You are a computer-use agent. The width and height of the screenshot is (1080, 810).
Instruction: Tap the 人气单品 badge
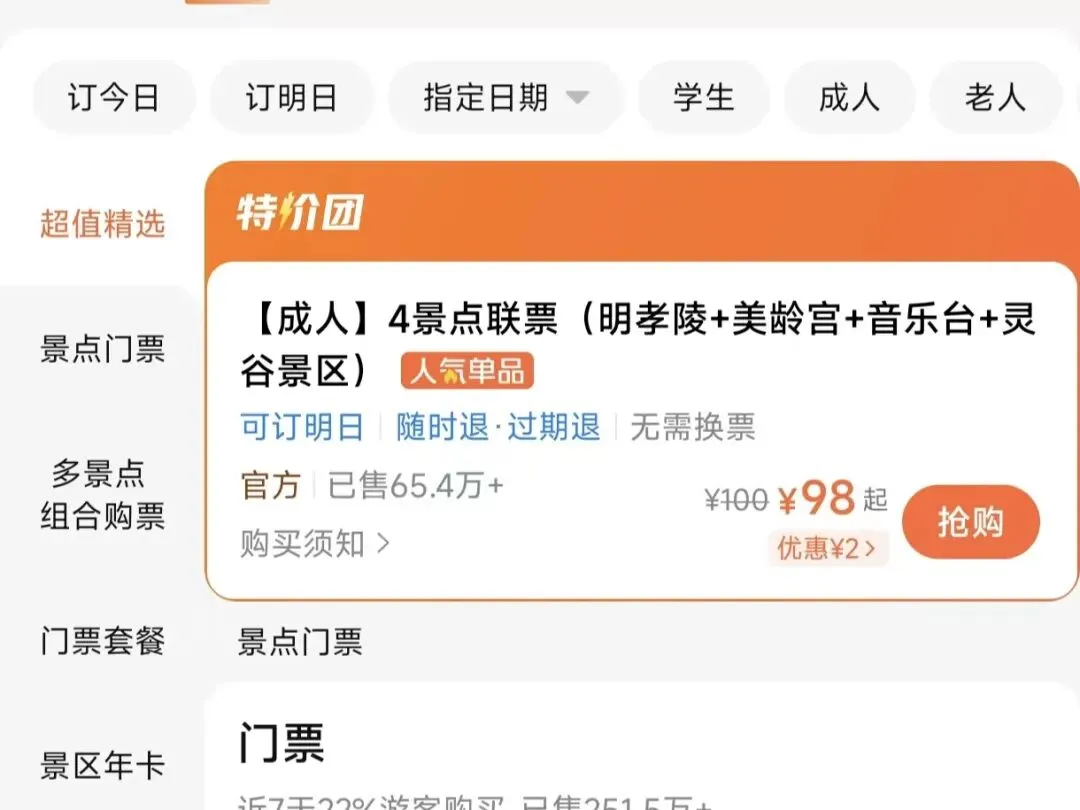pos(467,371)
